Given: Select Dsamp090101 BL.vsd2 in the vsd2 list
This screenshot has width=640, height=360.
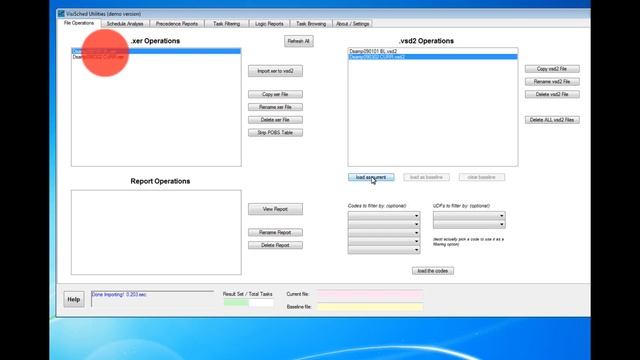Looking at the screenshot, I should point(433,51).
